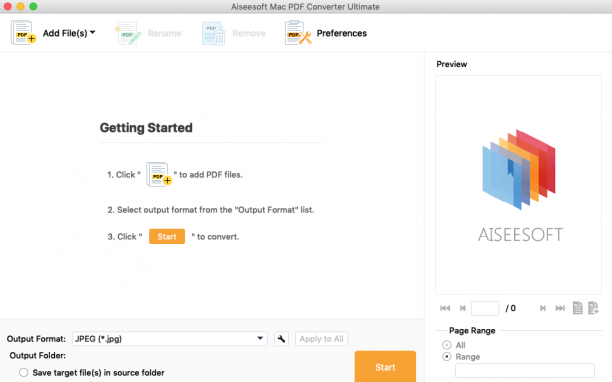Screen dimensions: 612x382
Task: Click the Output Folder label
Action: click(37, 355)
